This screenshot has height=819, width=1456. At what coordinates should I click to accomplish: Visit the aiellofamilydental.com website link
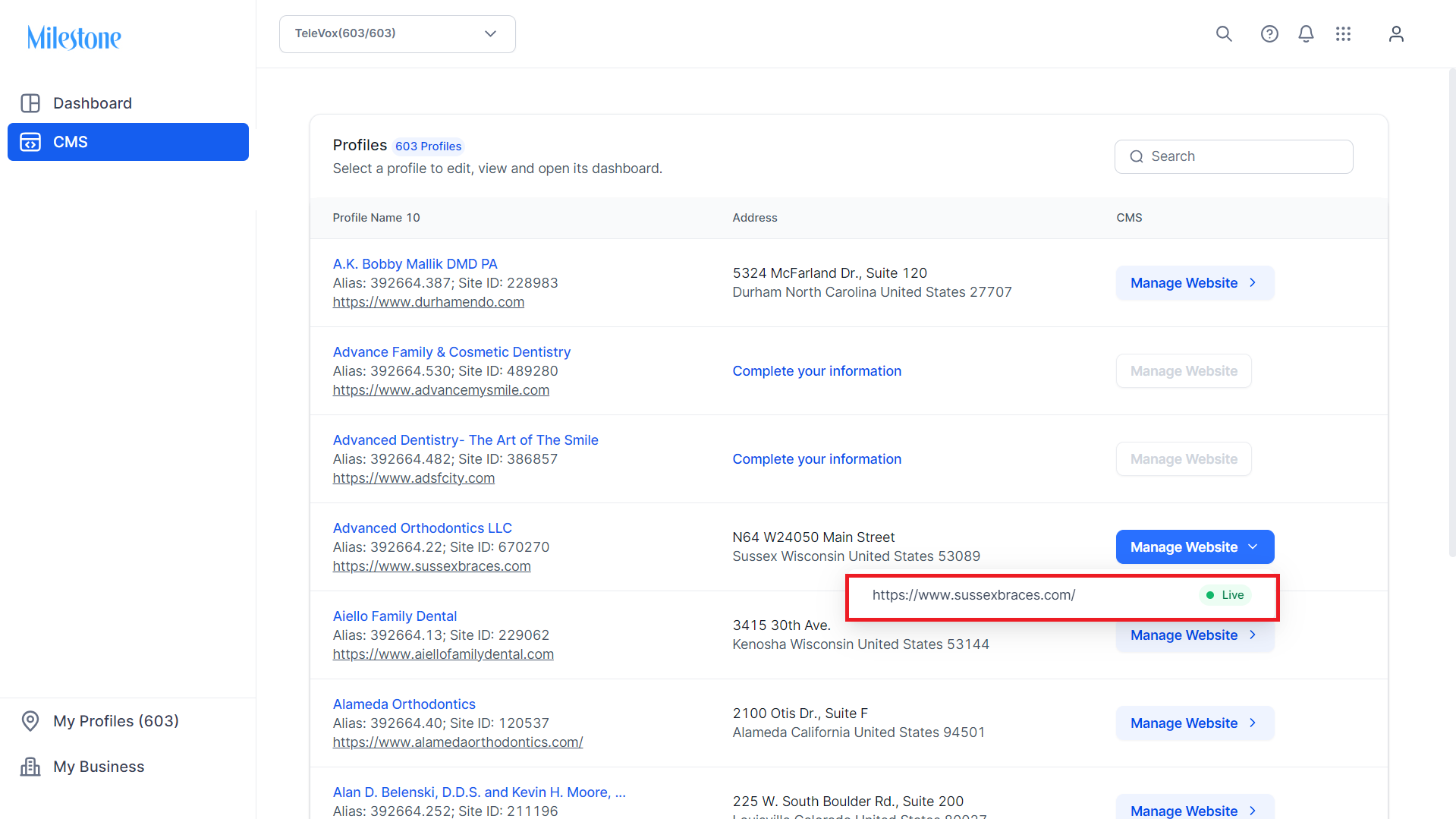443,654
